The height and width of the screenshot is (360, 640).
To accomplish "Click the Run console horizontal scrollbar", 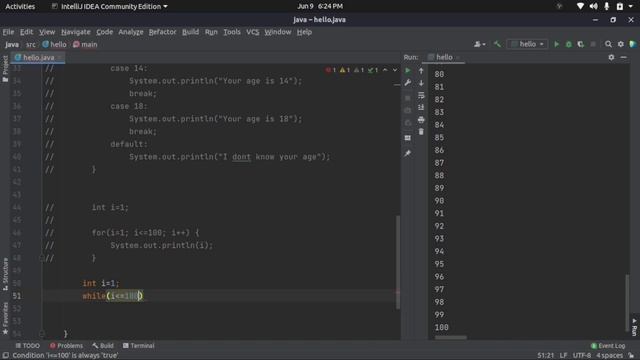I will point(451,338).
